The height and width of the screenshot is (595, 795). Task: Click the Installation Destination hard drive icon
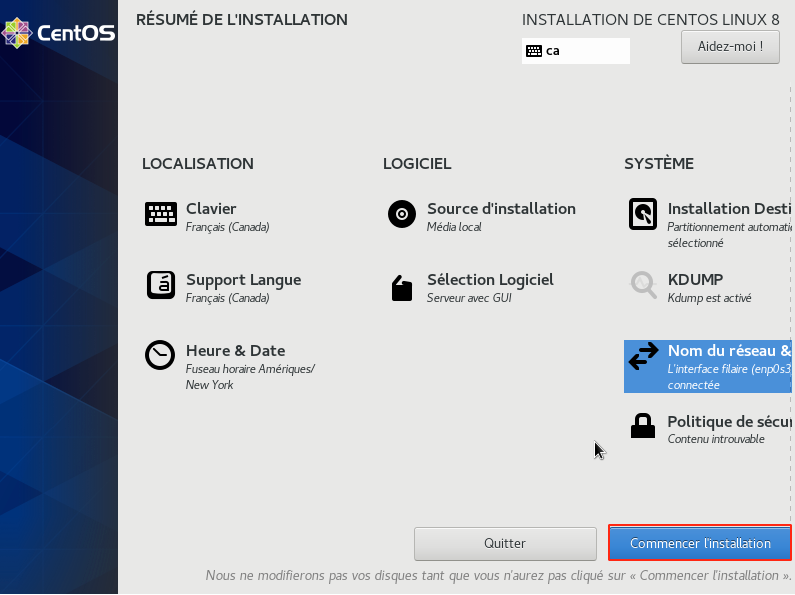click(643, 214)
